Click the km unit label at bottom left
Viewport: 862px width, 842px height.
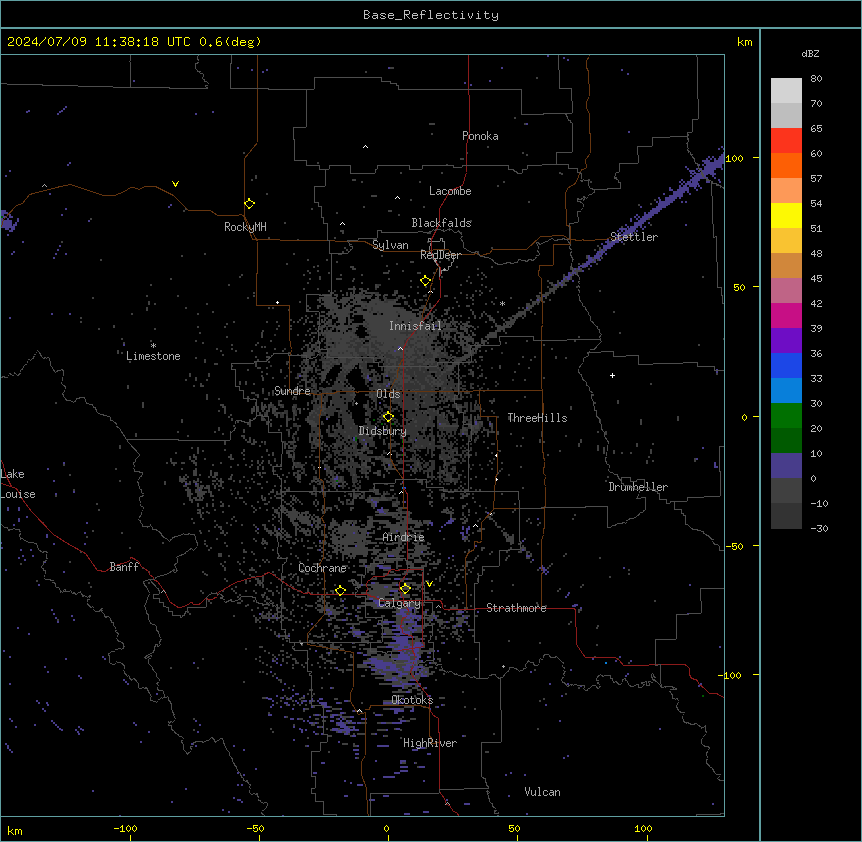pos(15,830)
